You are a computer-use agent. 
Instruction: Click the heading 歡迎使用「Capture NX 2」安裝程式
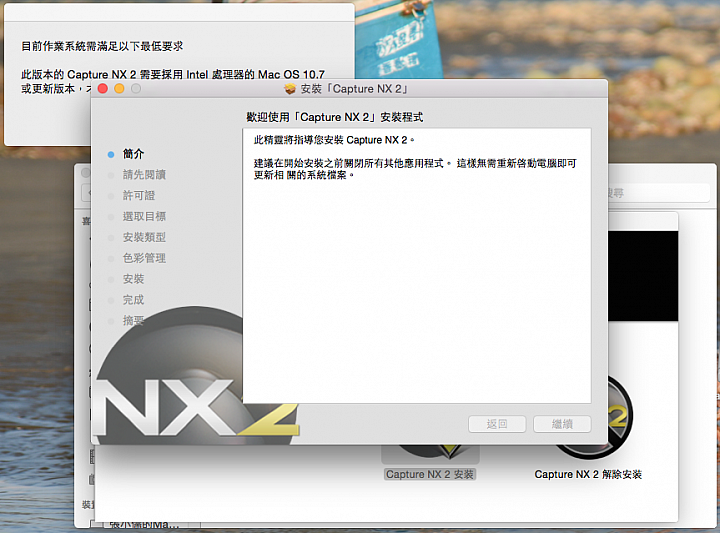tap(334, 117)
